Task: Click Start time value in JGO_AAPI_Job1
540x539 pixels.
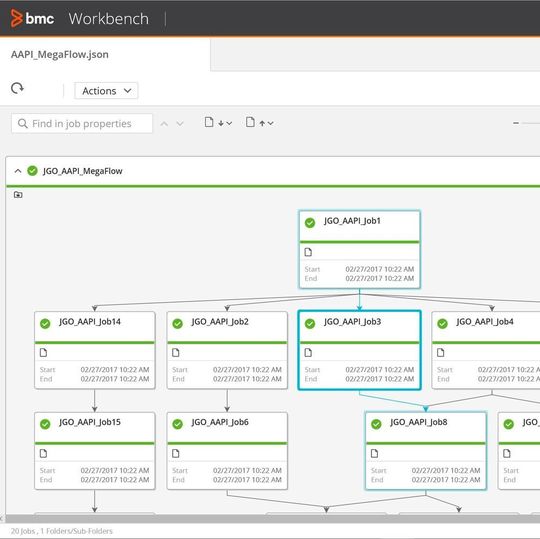Action: (x=380, y=269)
